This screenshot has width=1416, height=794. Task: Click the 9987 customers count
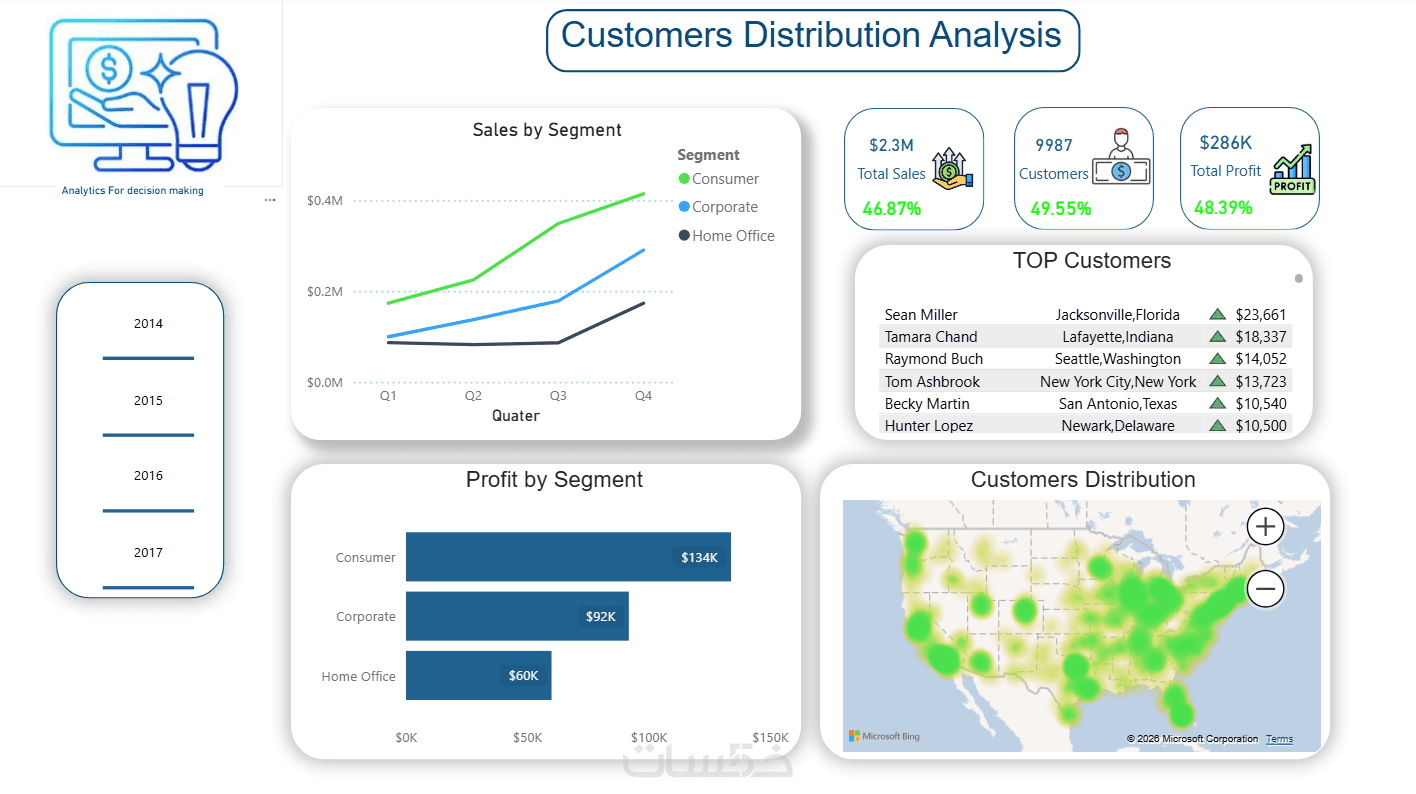pos(1053,146)
